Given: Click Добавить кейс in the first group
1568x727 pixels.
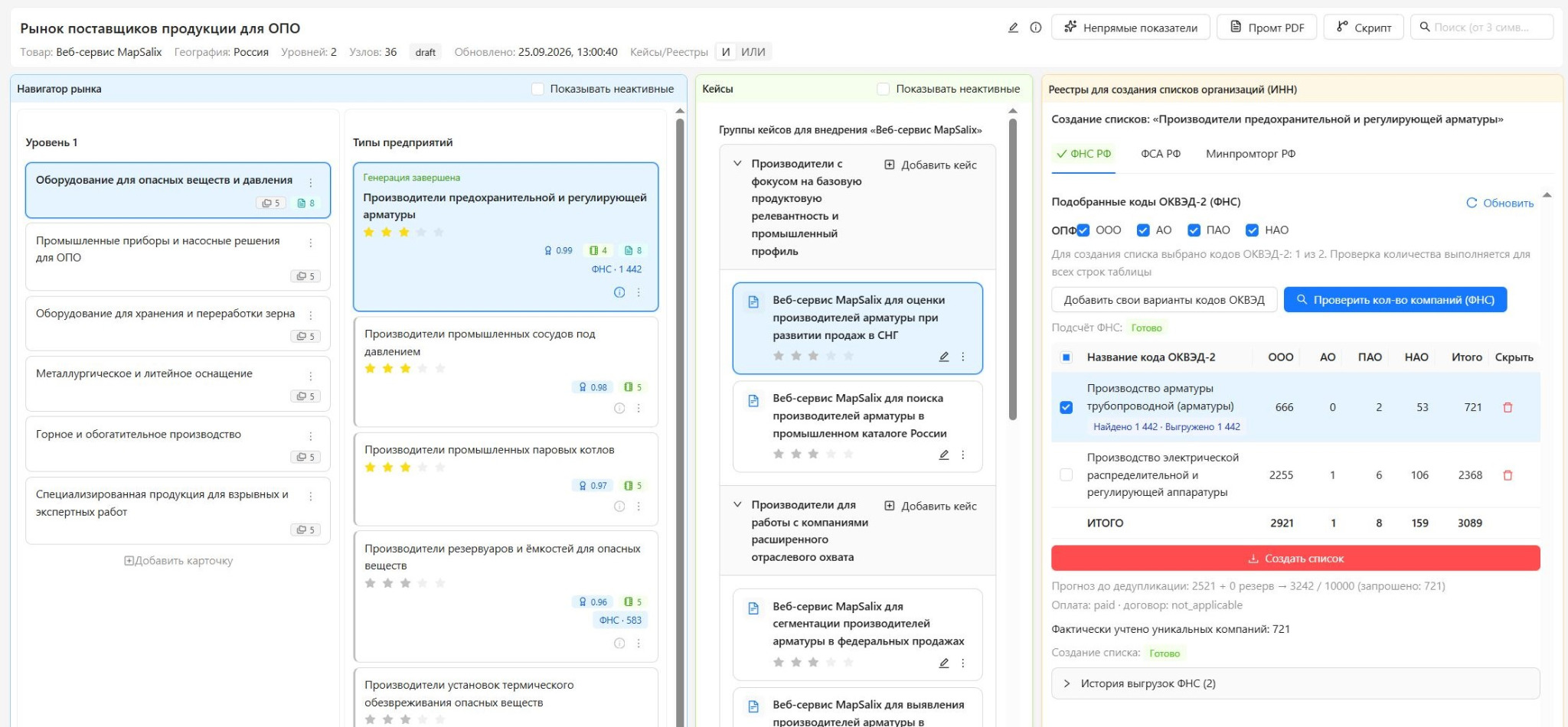Looking at the screenshot, I should pos(930,165).
